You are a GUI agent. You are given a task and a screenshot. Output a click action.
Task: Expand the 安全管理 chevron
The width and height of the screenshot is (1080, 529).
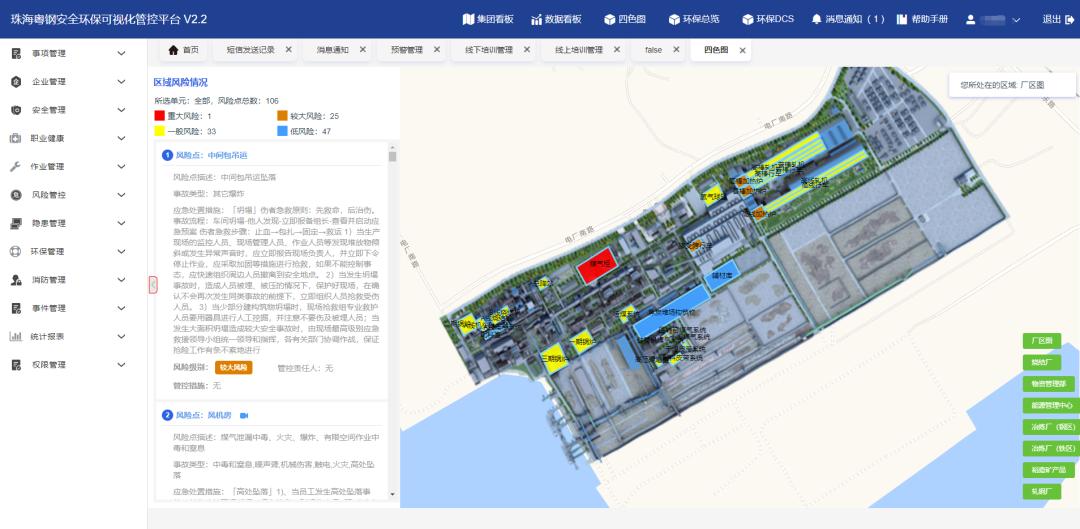(121, 110)
